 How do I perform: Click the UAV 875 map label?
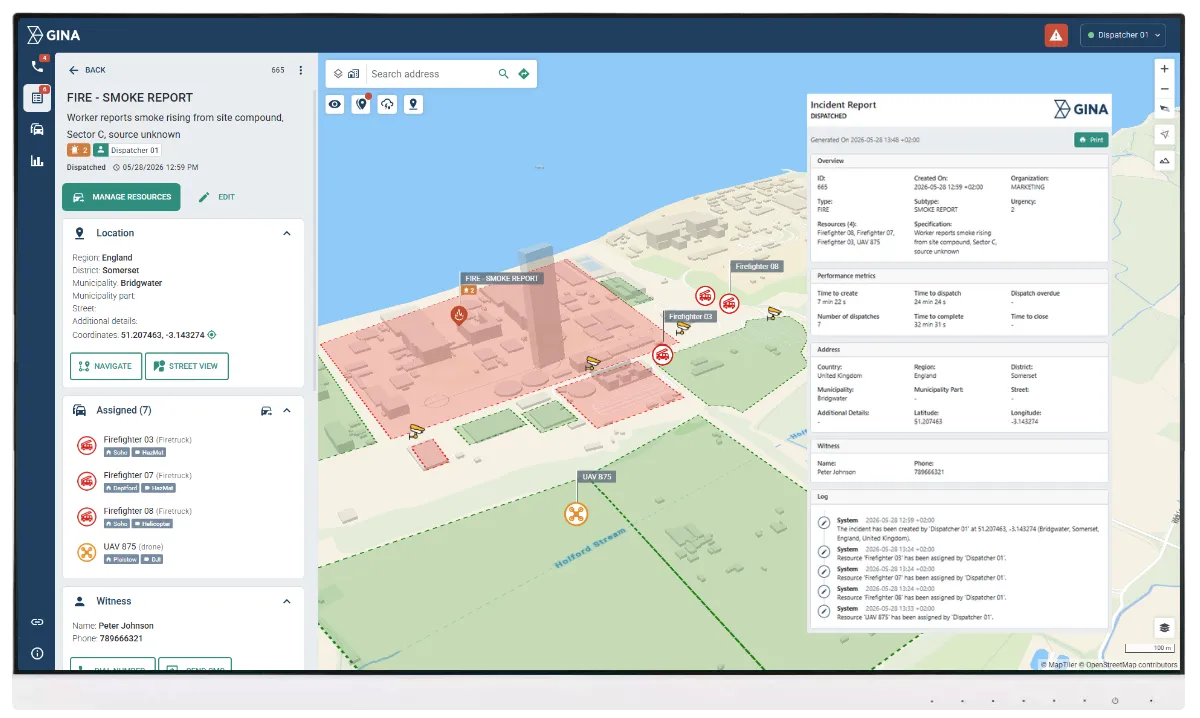tap(597, 477)
